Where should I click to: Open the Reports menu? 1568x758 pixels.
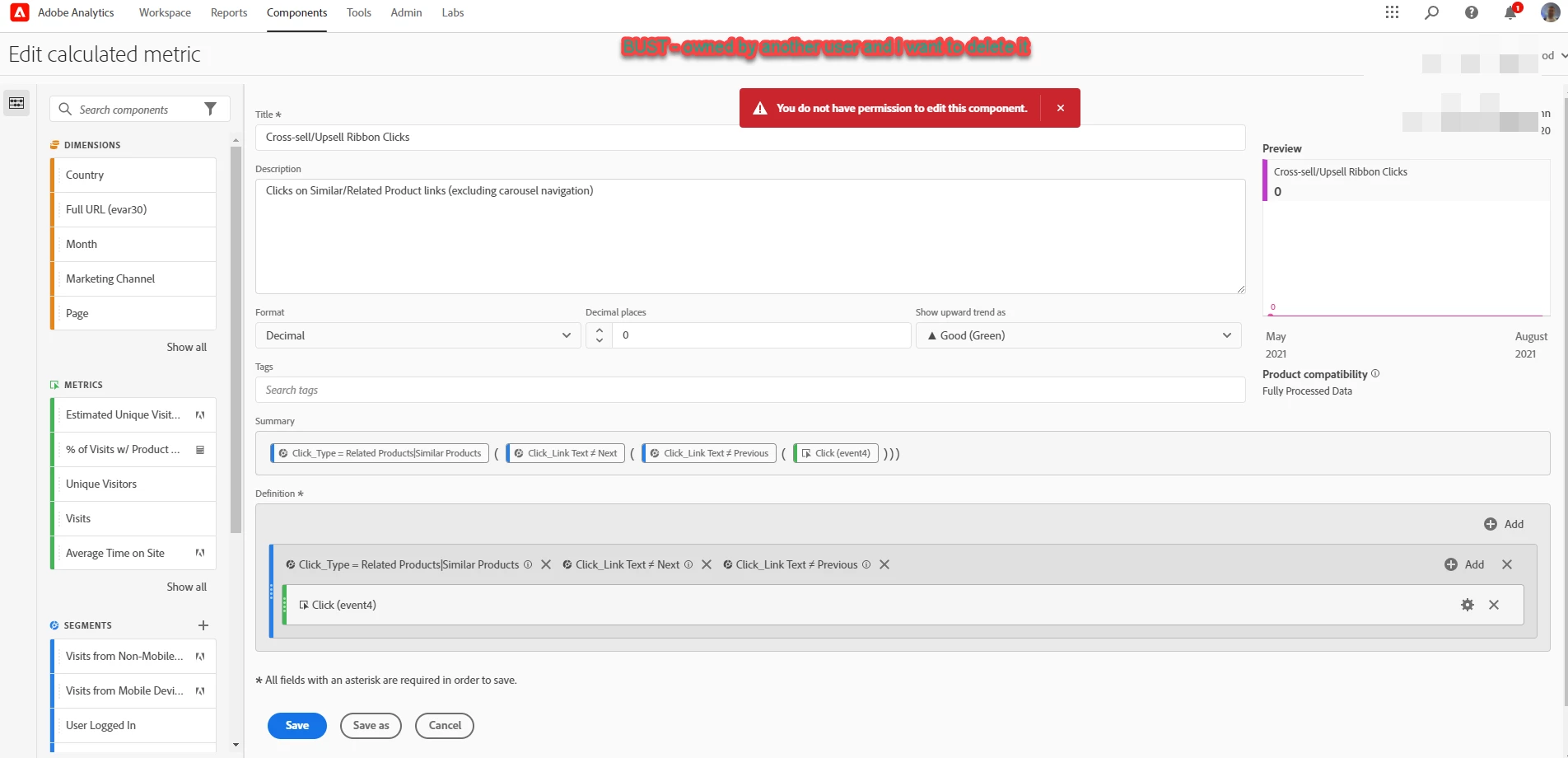[x=229, y=12]
